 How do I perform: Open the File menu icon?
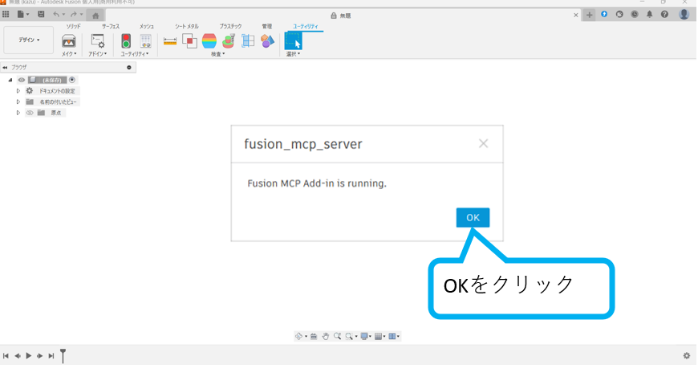tap(22, 14)
